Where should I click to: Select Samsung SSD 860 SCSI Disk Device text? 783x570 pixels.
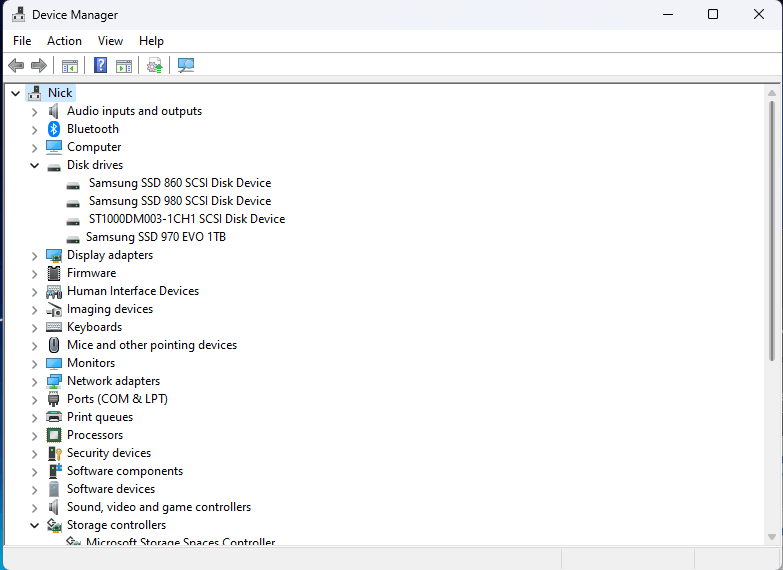(180, 183)
